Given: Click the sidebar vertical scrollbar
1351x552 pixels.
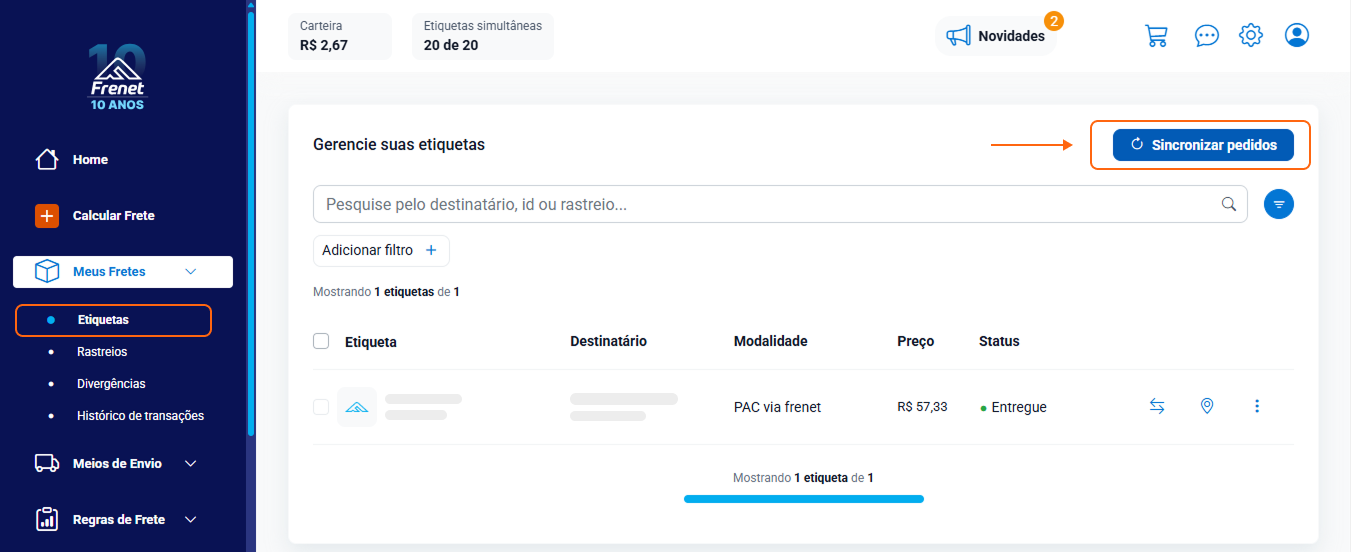Looking at the screenshot, I should click(250, 220).
